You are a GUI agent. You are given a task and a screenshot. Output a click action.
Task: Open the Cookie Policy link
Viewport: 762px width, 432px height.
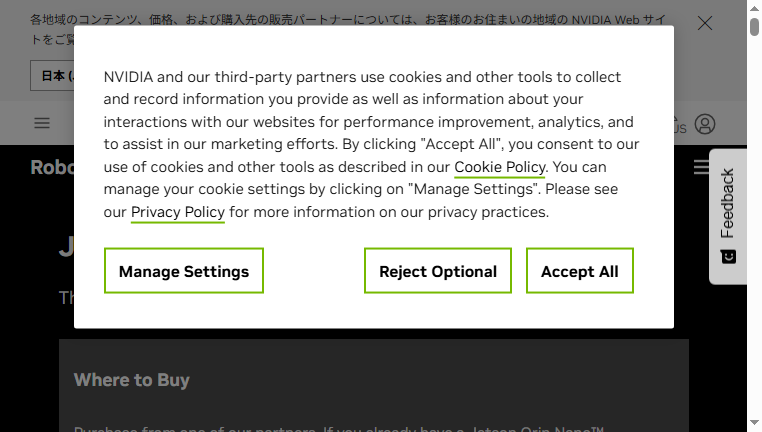click(x=500, y=167)
